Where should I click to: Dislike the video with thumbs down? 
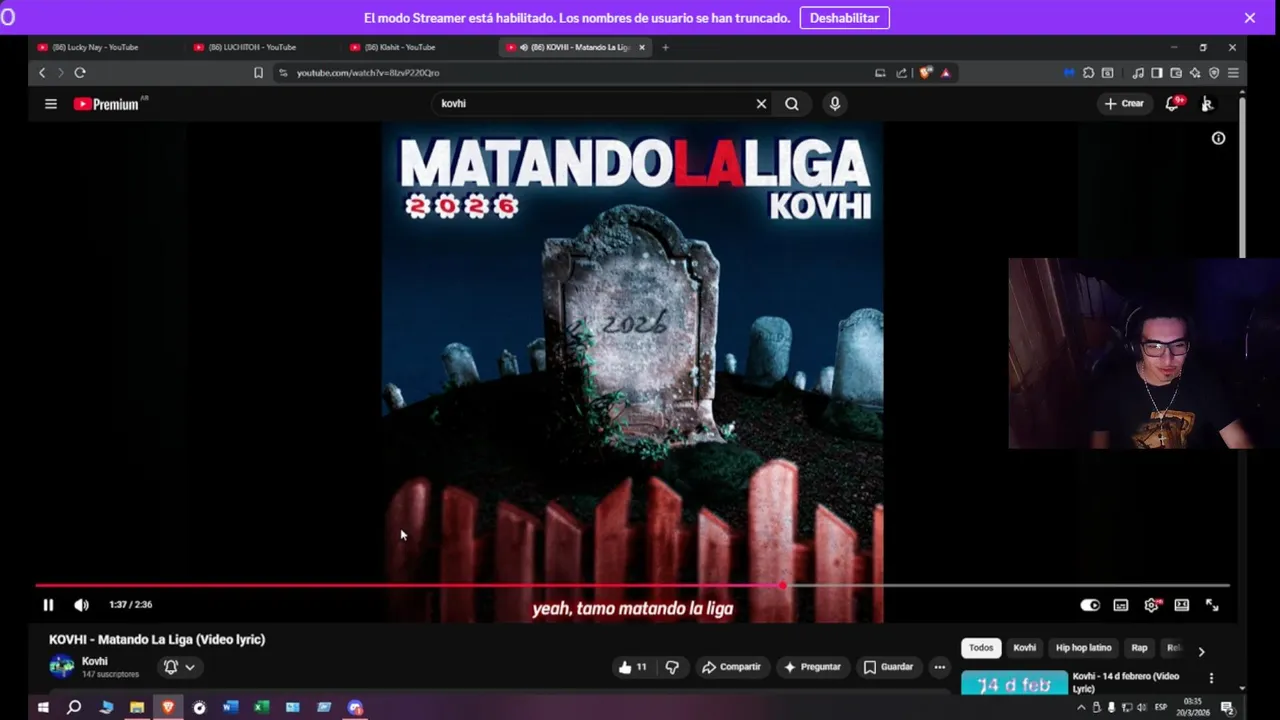[x=672, y=667]
